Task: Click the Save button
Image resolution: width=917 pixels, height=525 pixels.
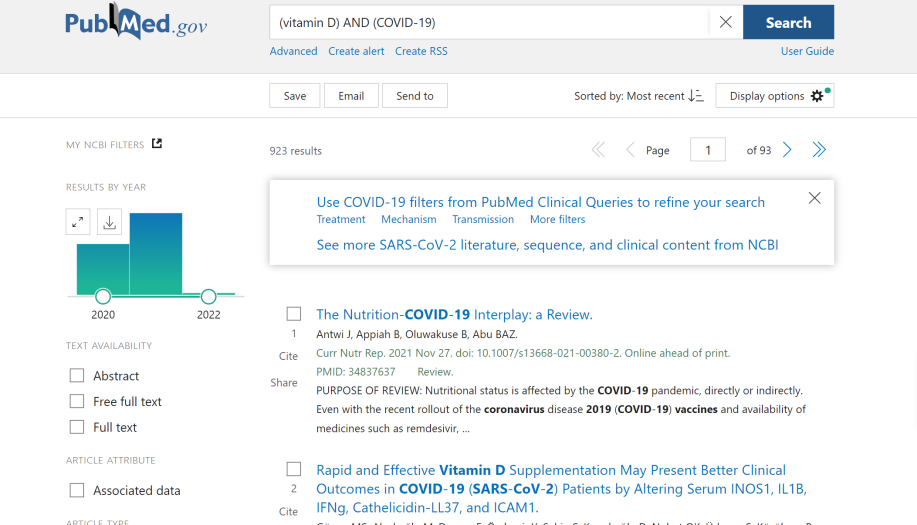Action: [x=294, y=96]
